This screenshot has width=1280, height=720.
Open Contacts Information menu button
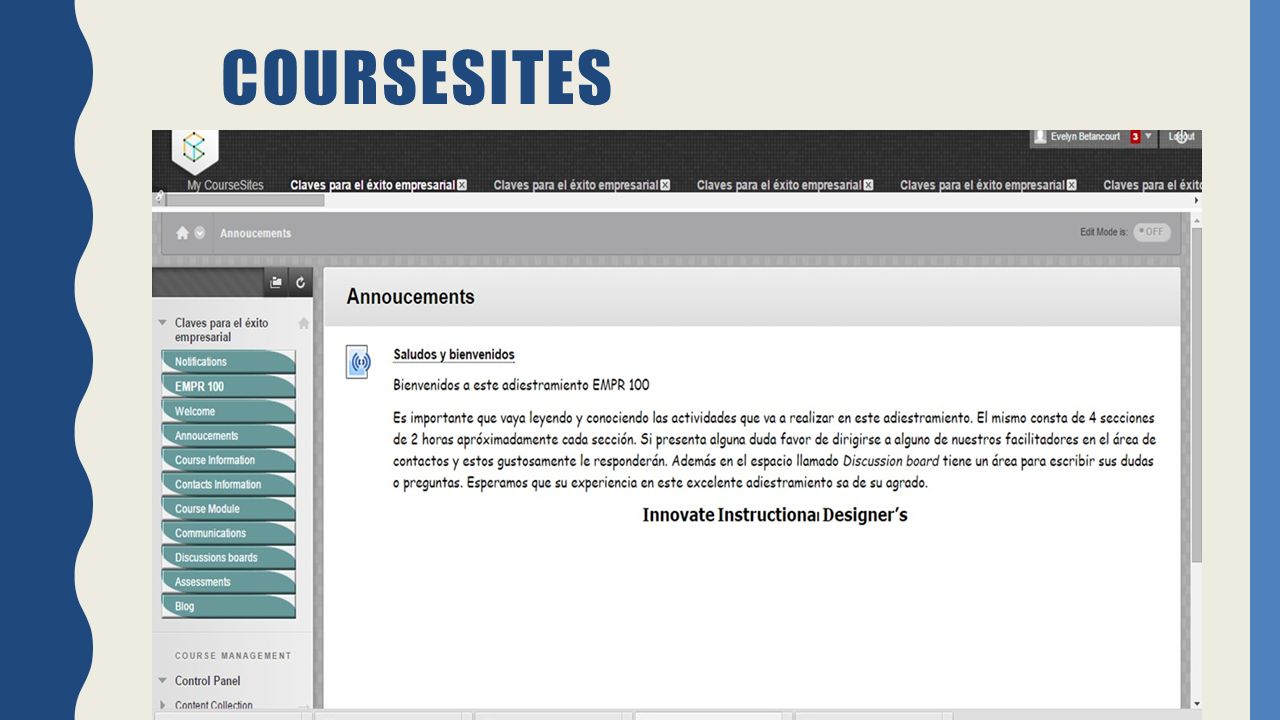point(228,484)
